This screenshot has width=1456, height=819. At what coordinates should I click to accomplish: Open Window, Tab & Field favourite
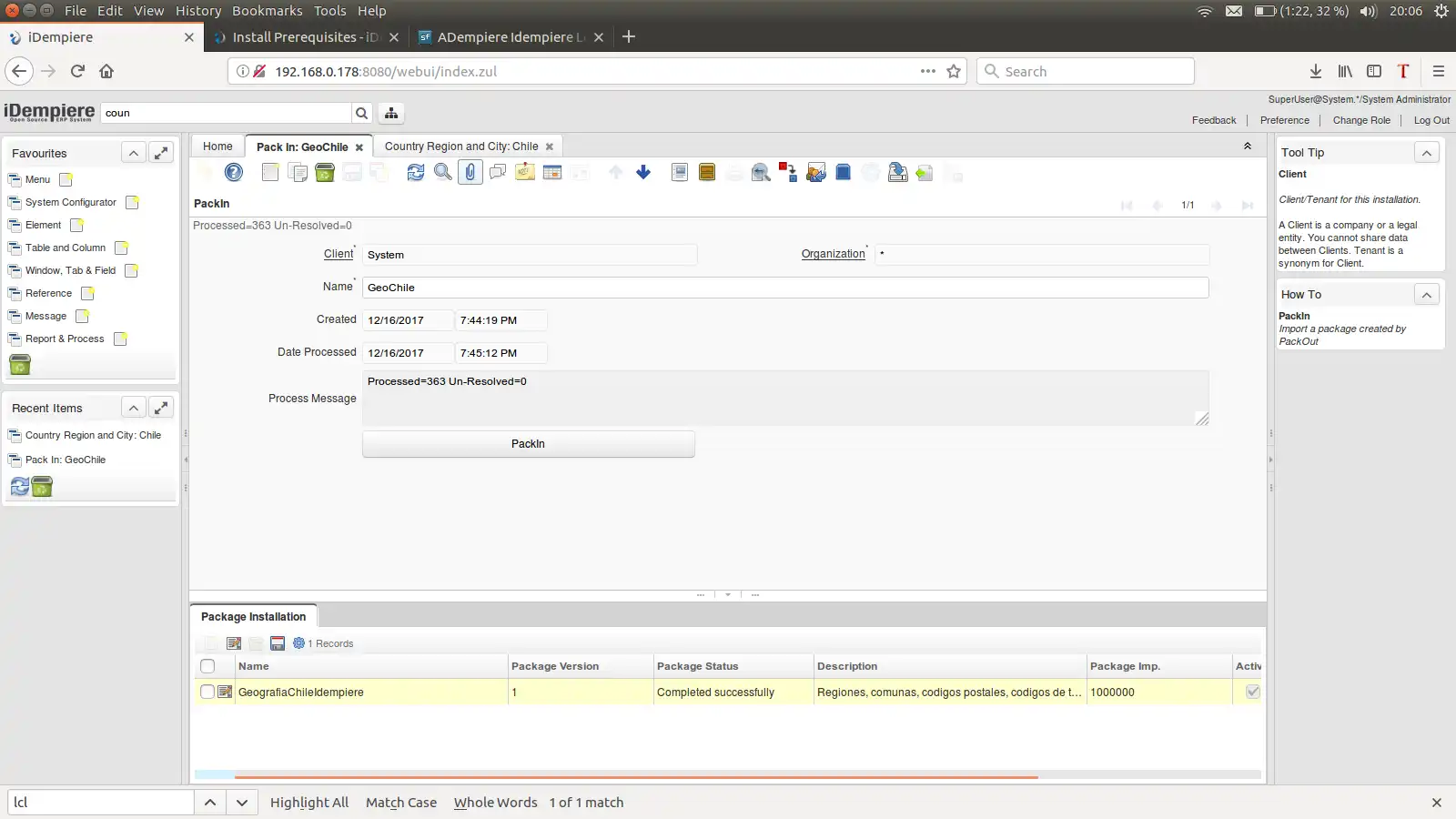70,270
